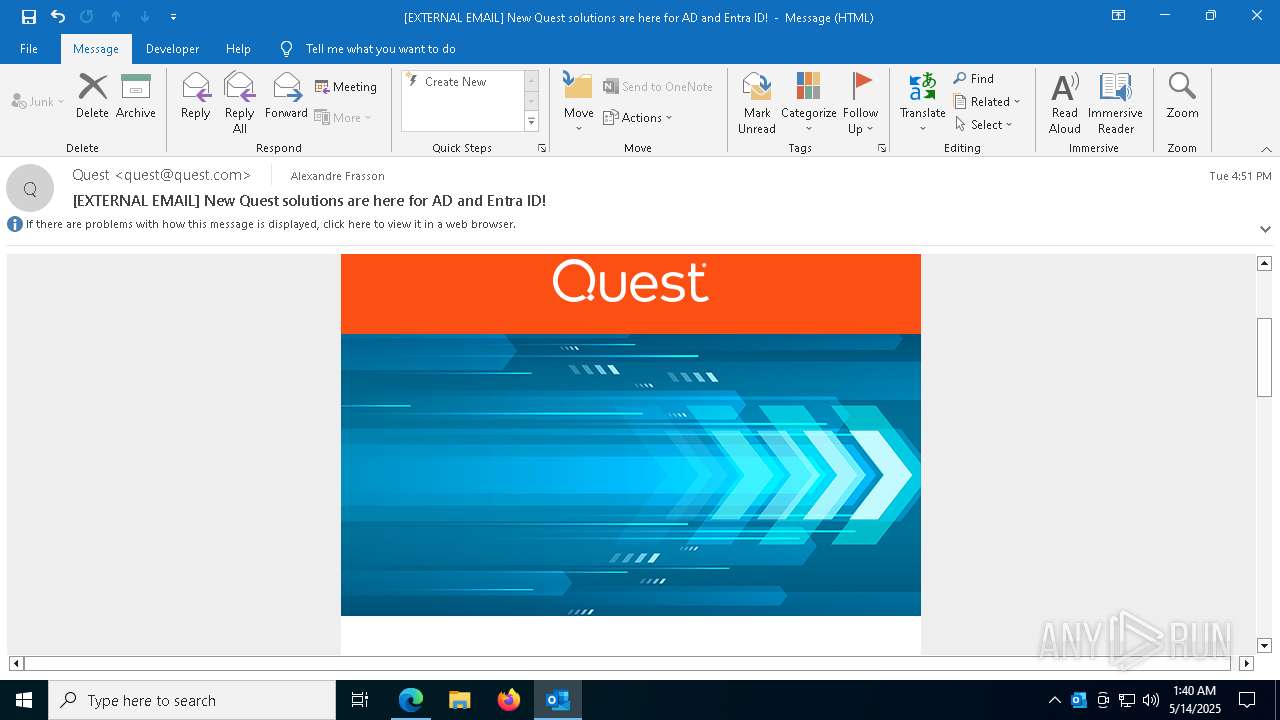Click the Tell me what you want to do box

(x=380, y=49)
